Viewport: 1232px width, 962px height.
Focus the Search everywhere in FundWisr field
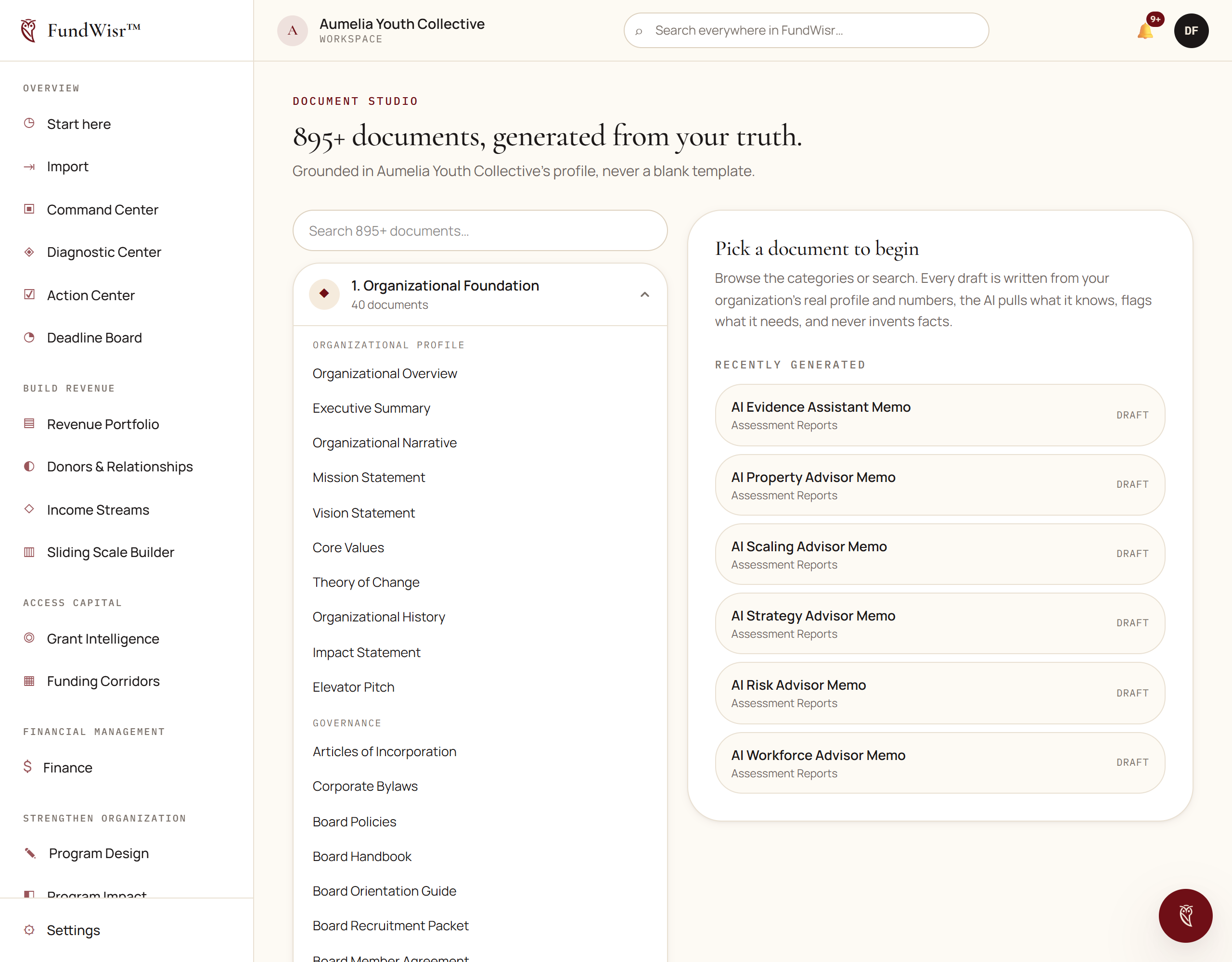pos(806,30)
